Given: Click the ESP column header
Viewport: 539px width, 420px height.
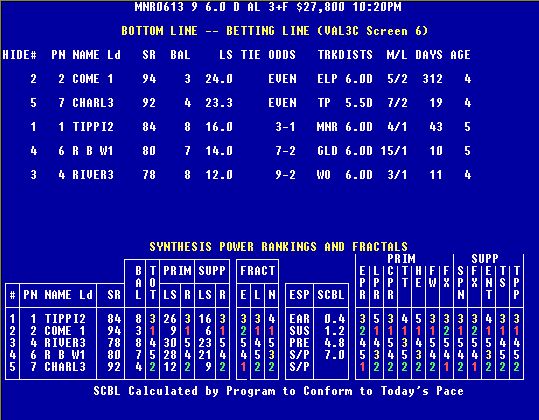Looking at the screenshot, I should [x=299, y=295].
